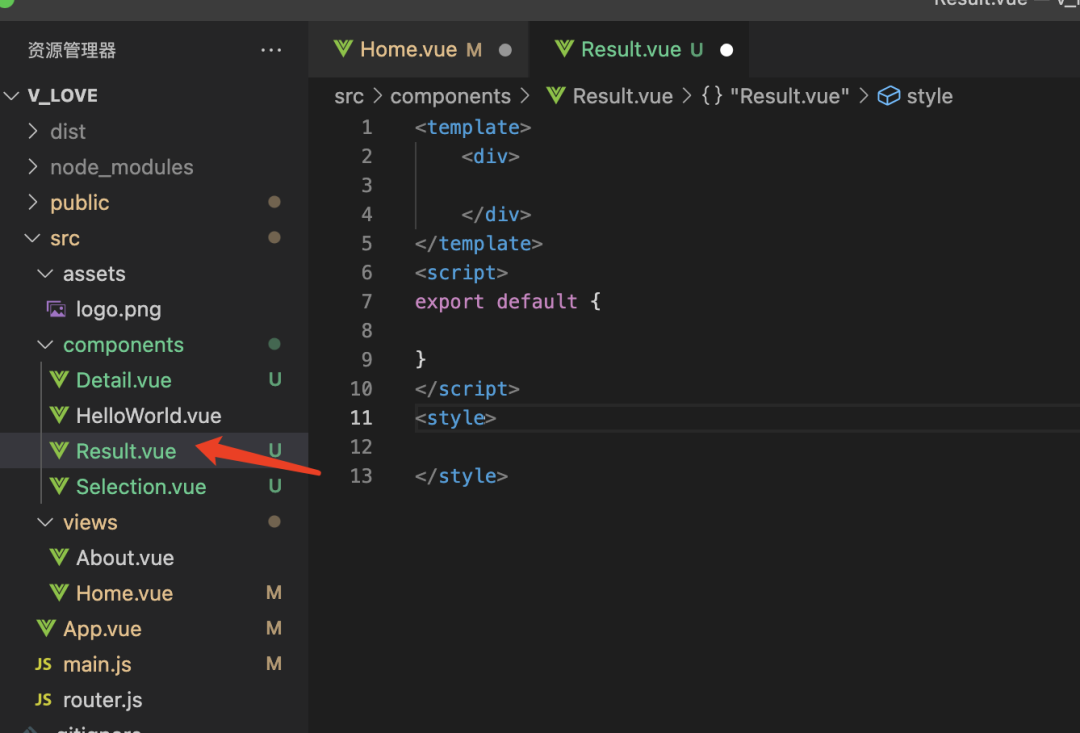
Task: Click the Vue icon beside App.vue
Action: [46, 628]
